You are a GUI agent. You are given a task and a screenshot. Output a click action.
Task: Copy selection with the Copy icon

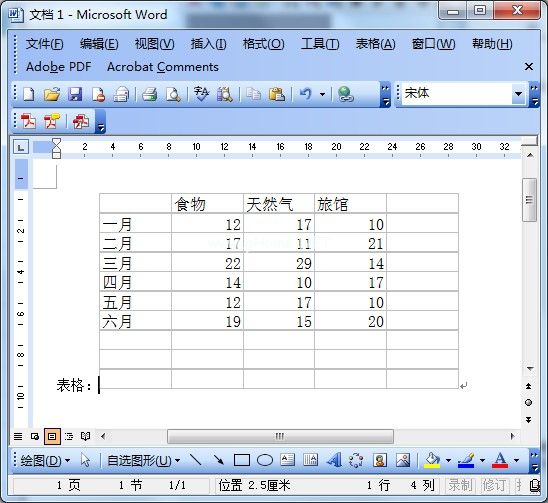[x=253, y=94]
